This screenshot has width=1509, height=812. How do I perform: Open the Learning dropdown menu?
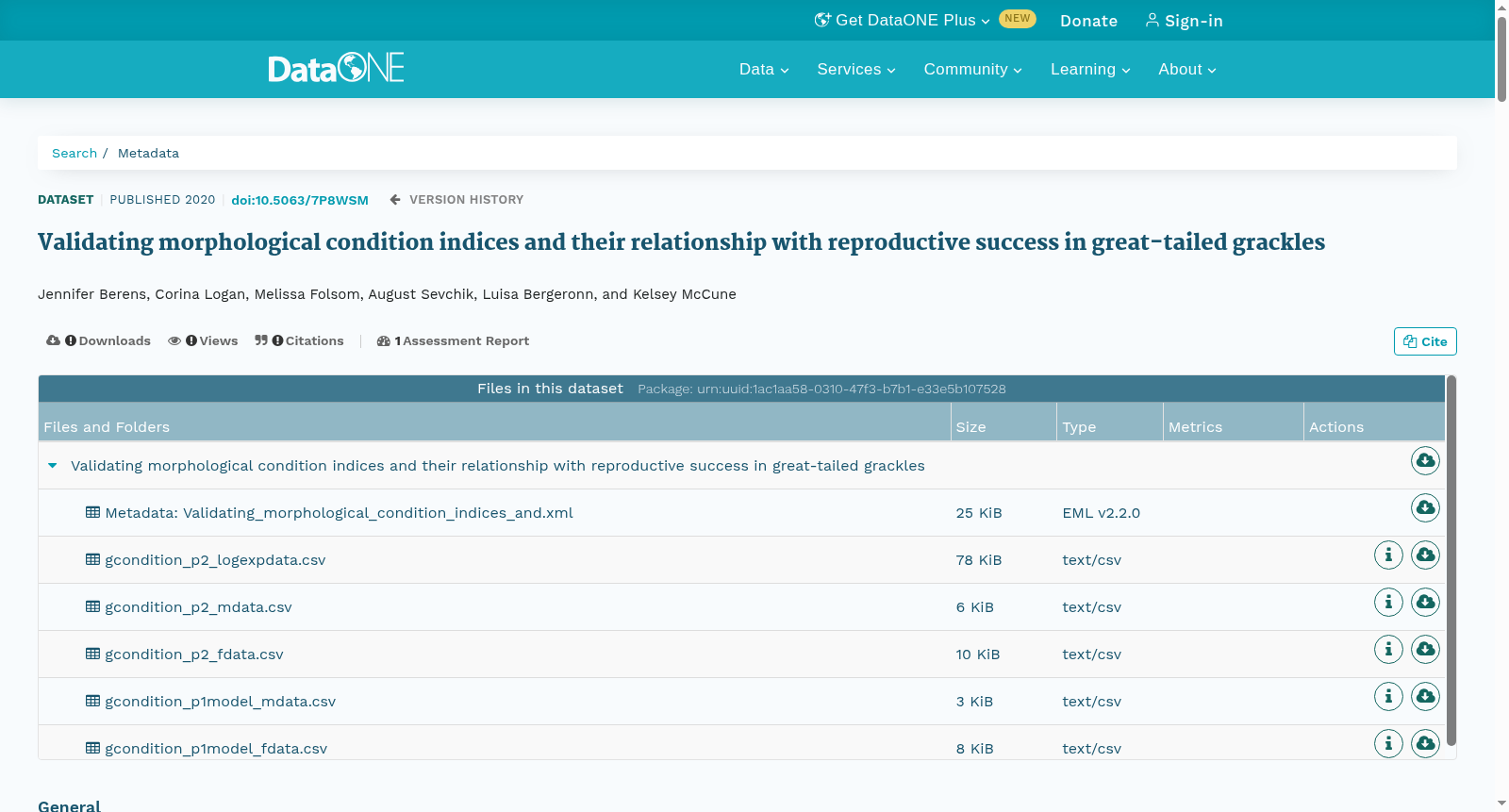[1090, 69]
